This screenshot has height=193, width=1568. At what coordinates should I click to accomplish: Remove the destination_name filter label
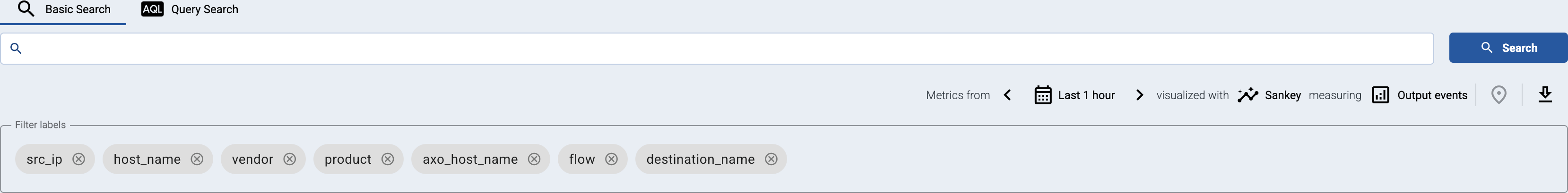pos(771,159)
